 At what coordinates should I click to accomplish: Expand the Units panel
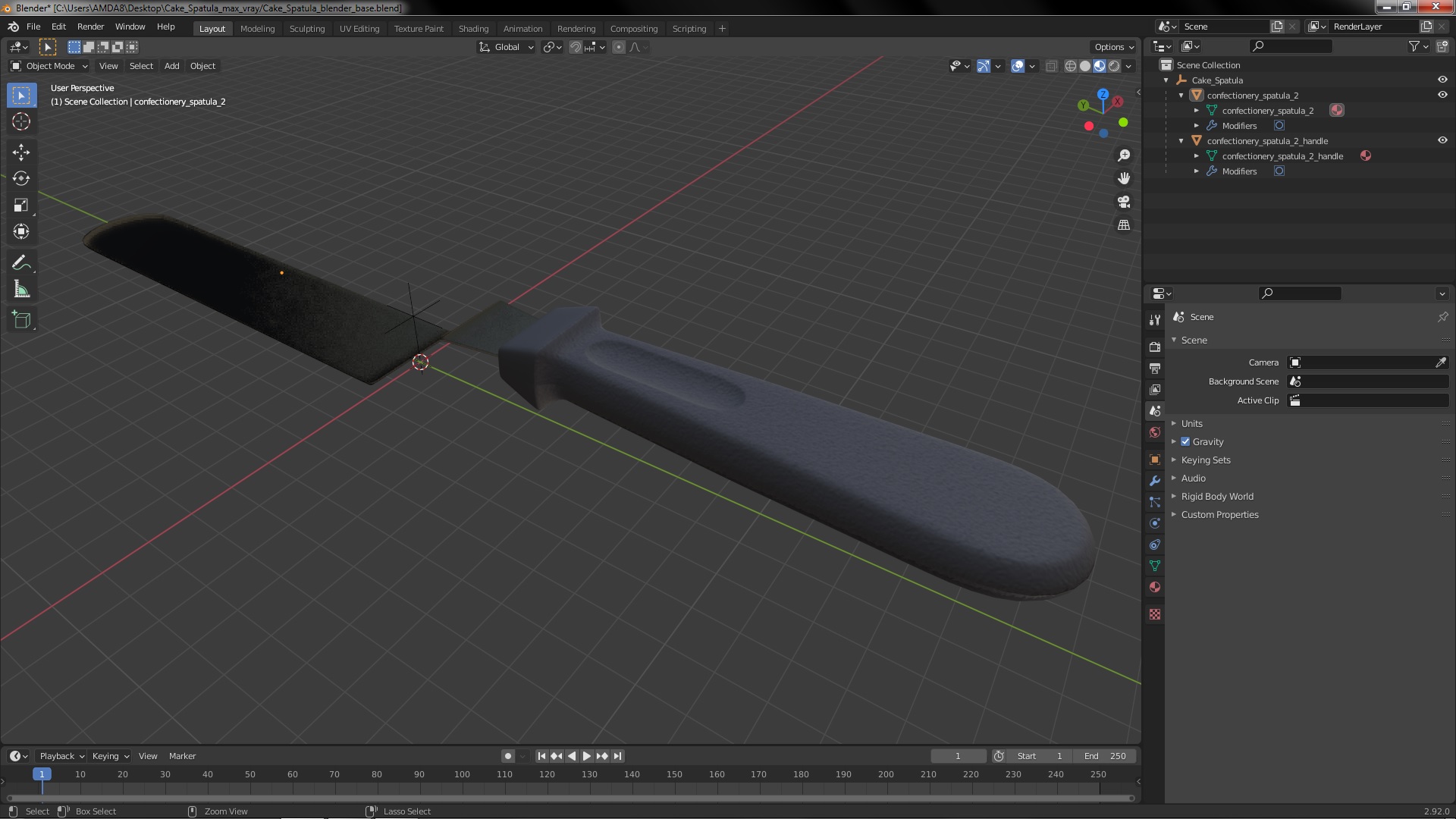(1191, 423)
